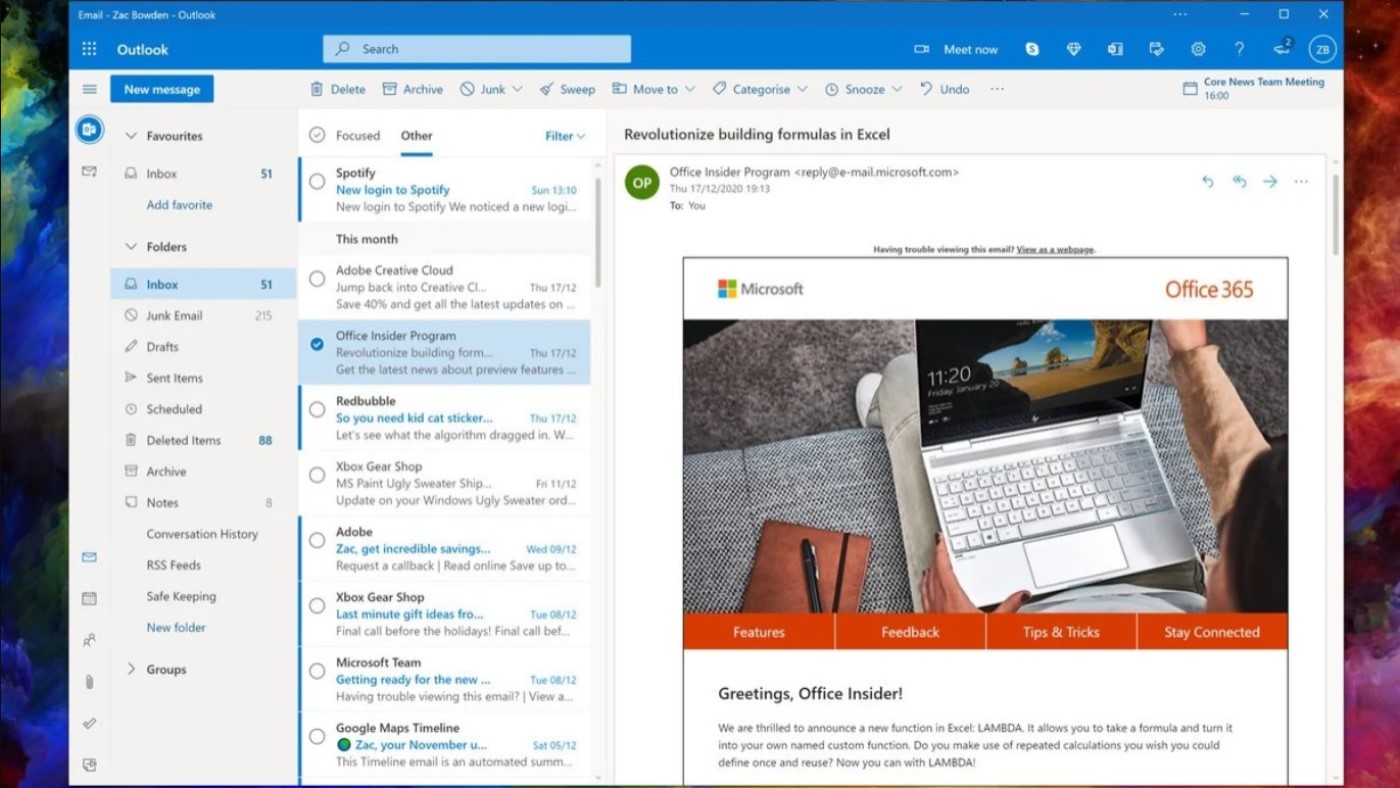Click the Outlook account icon in left rail

89,129
